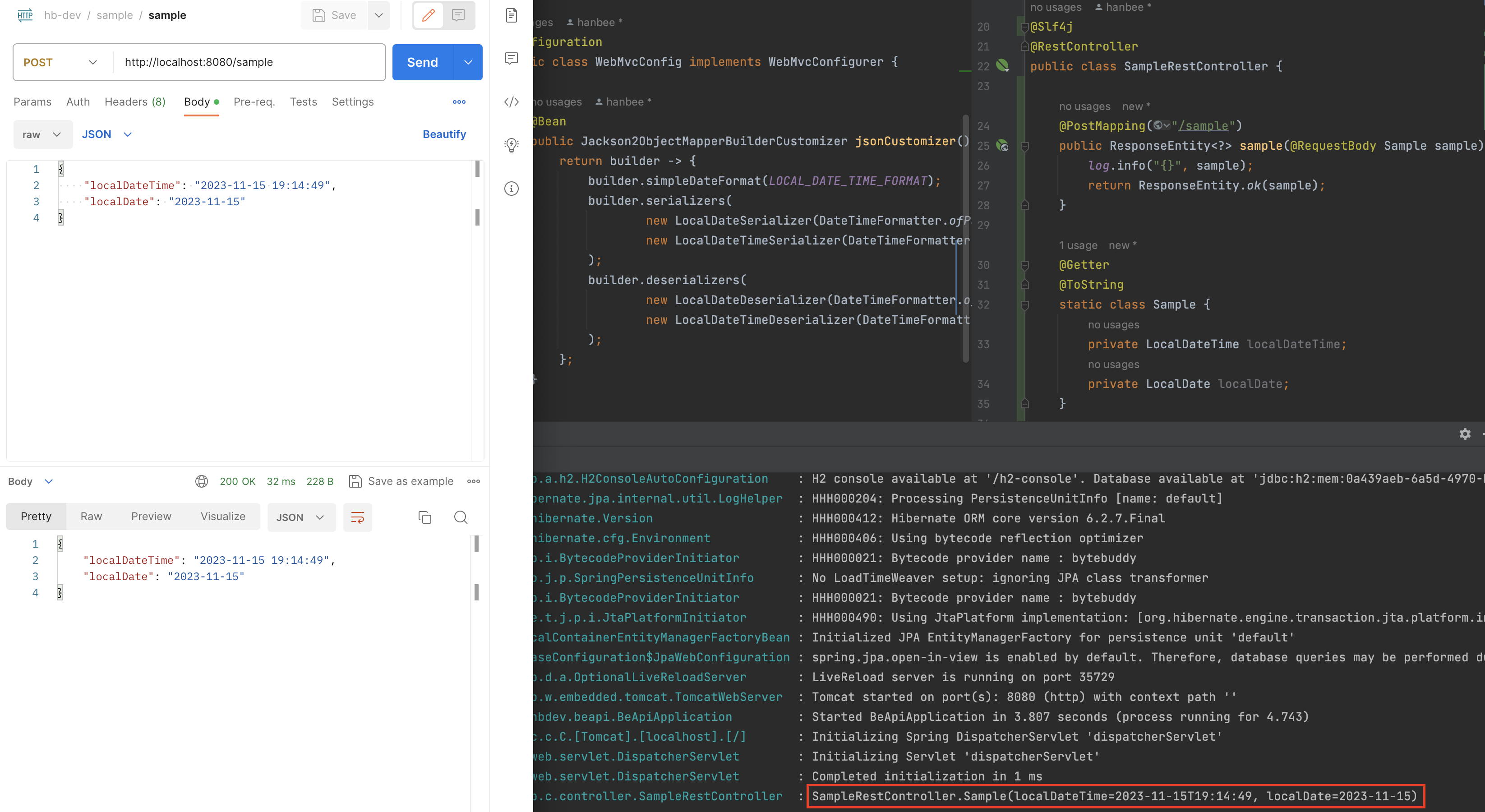
Task: Select the Raw response view tab
Action: pos(91,517)
